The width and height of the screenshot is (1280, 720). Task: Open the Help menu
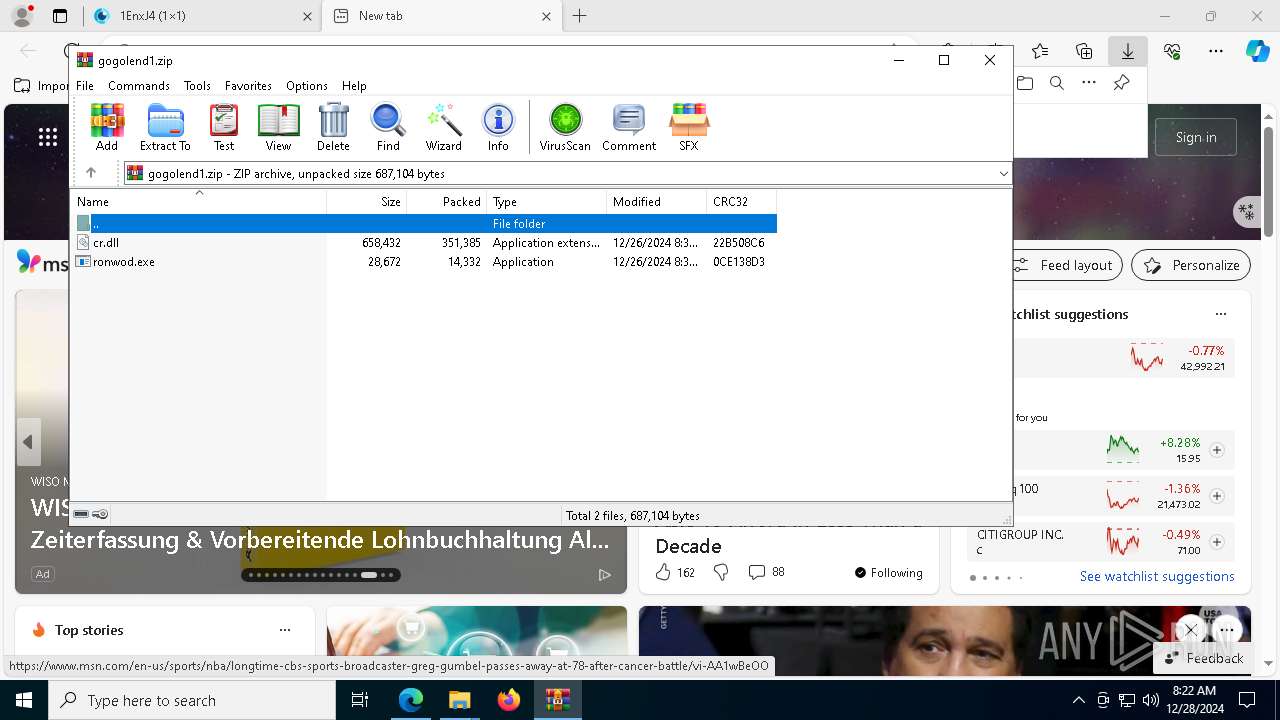point(354,86)
